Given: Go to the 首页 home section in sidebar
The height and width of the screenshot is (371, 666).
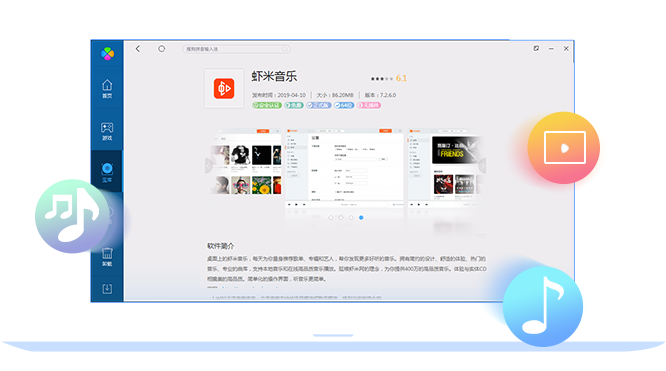Looking at the screenshot, I should coord(107,89).
